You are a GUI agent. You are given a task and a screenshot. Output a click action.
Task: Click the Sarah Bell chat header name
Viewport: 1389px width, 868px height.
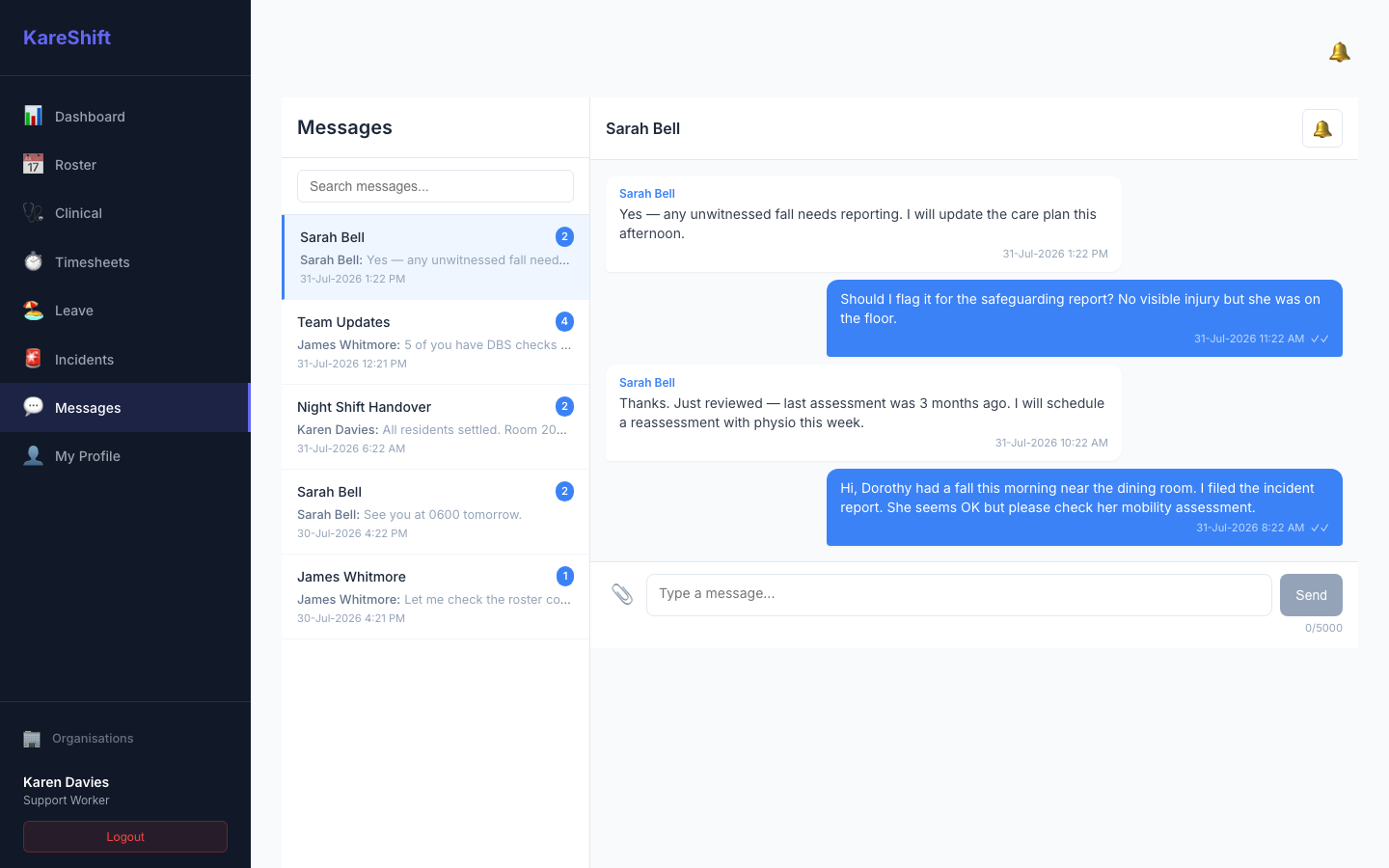[x=642, y=128]
